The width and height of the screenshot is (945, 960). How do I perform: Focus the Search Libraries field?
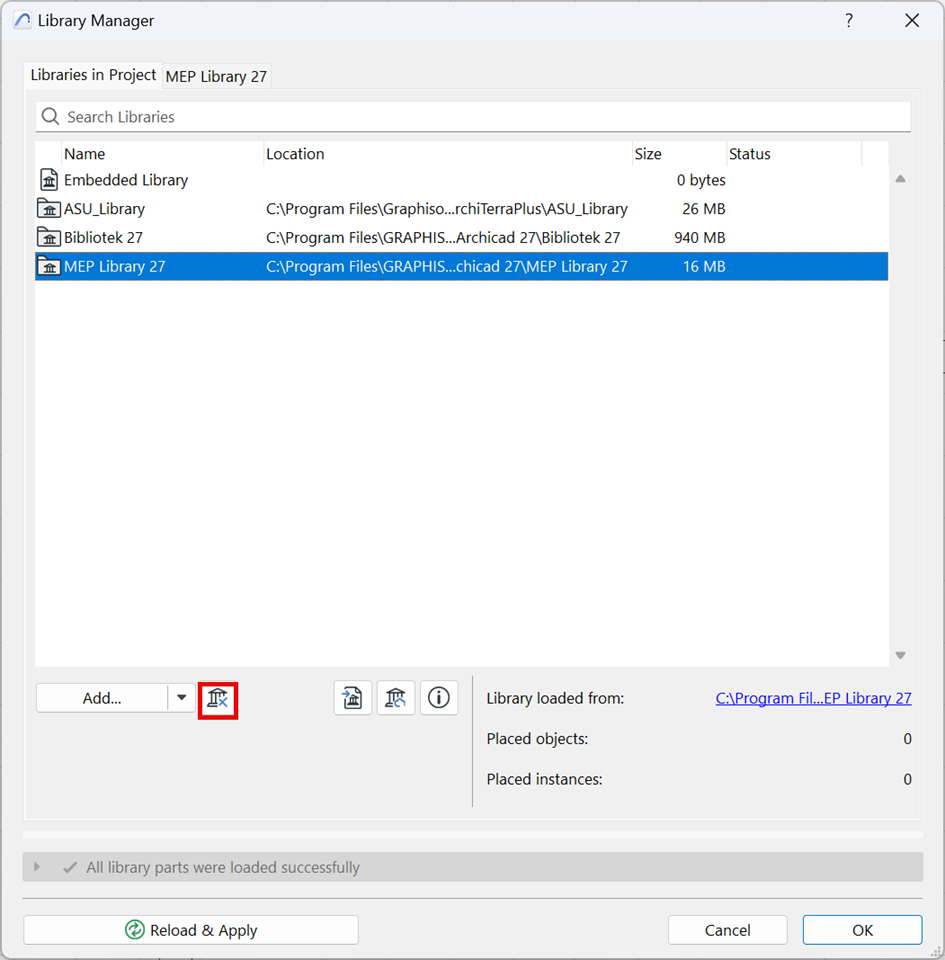coord(473,116)
